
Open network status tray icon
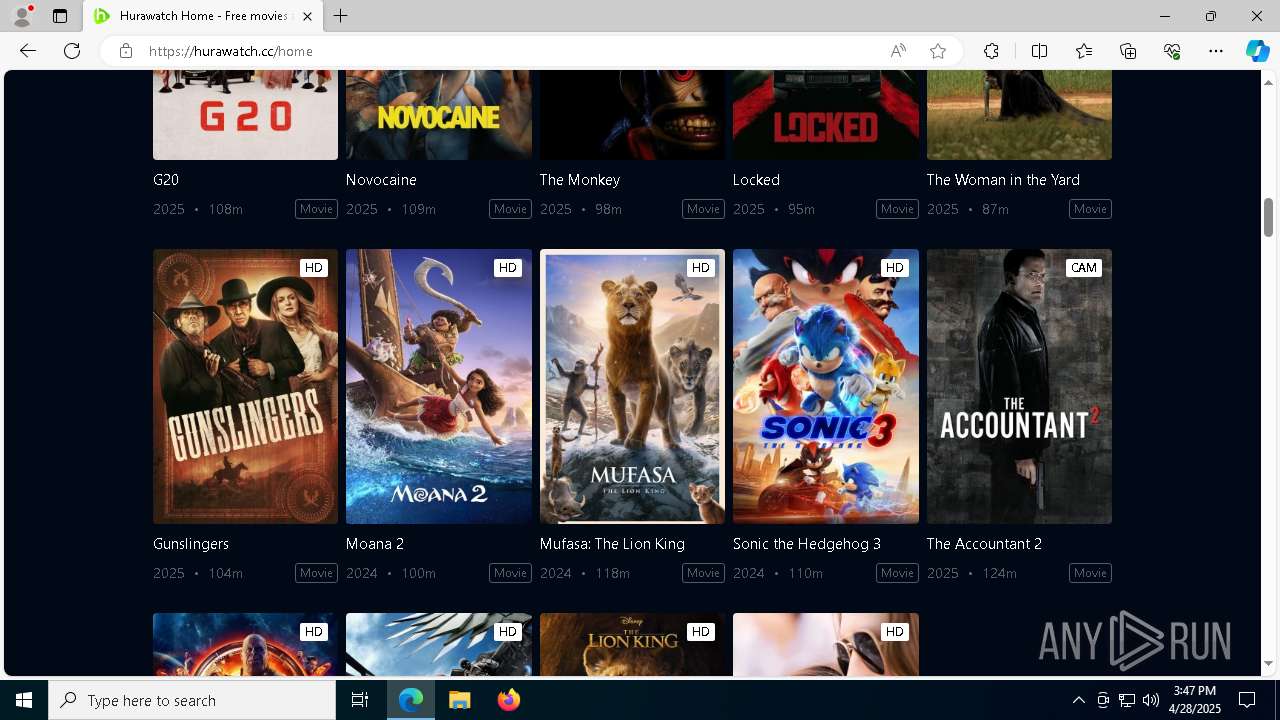click(1127, 700)
